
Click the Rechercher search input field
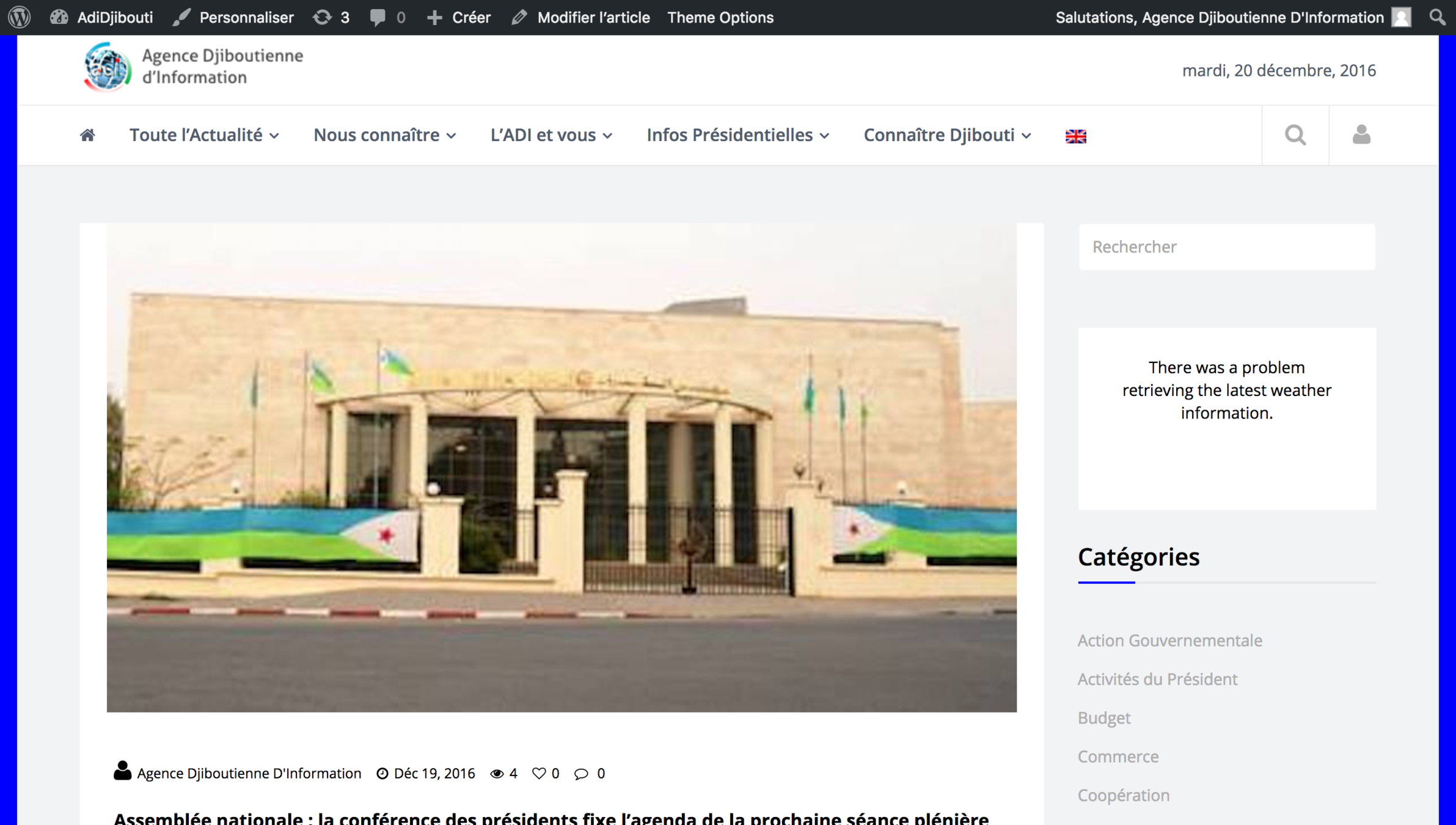point(1226,247)
